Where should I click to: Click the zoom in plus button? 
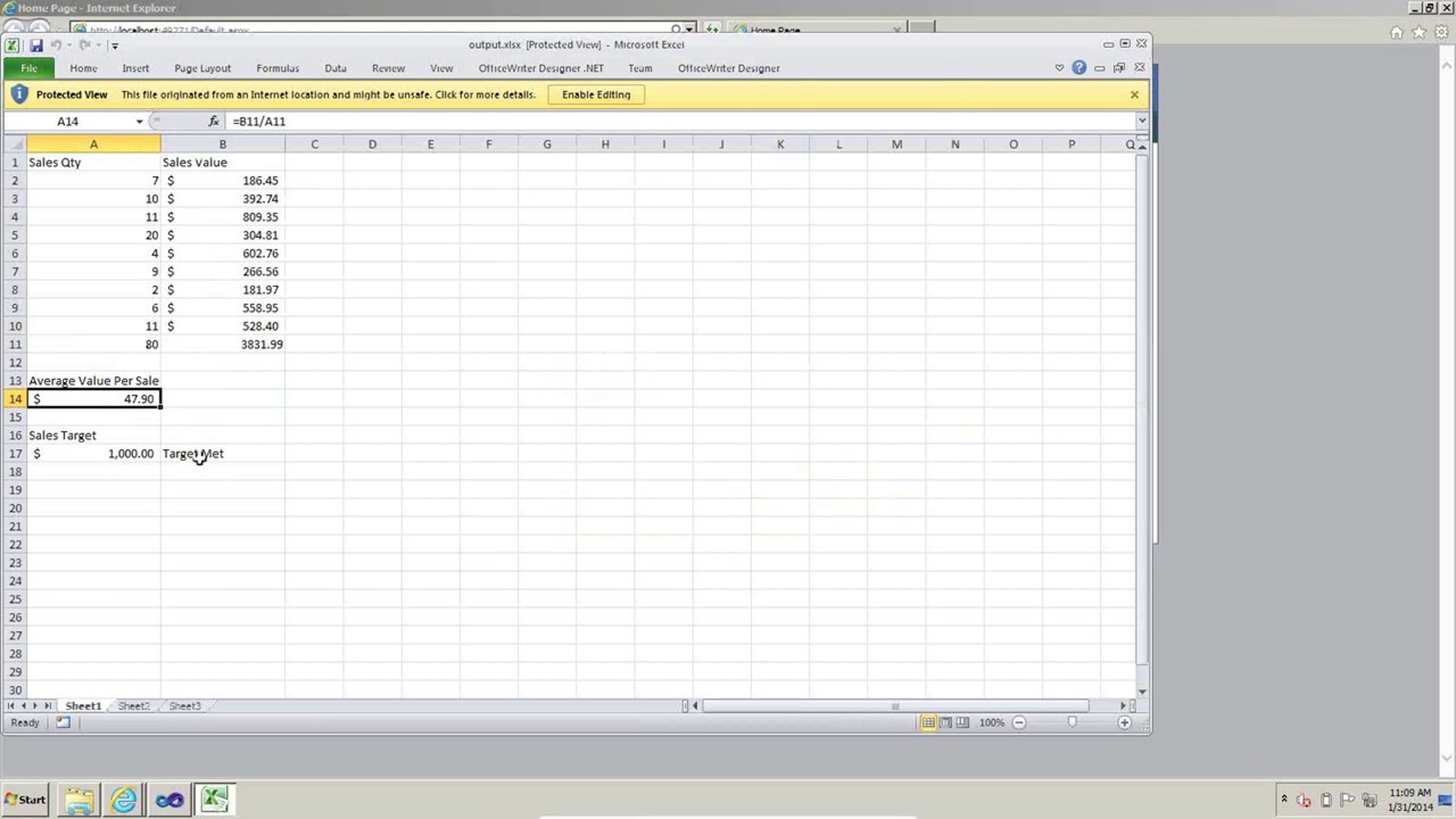[x=1124, y=723]
